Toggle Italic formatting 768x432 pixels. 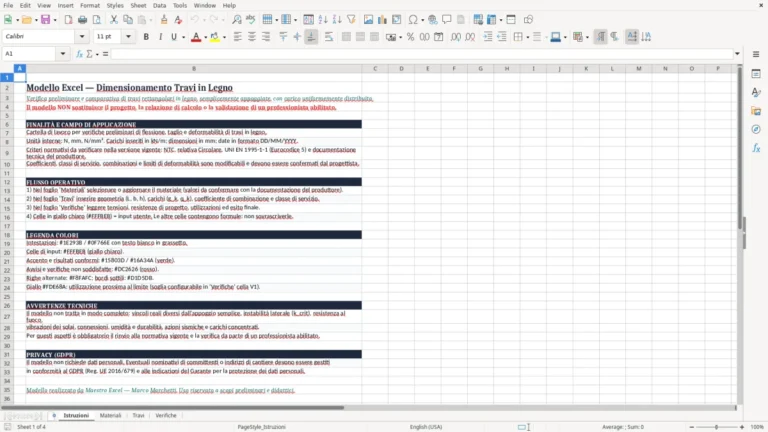point(160,37)
